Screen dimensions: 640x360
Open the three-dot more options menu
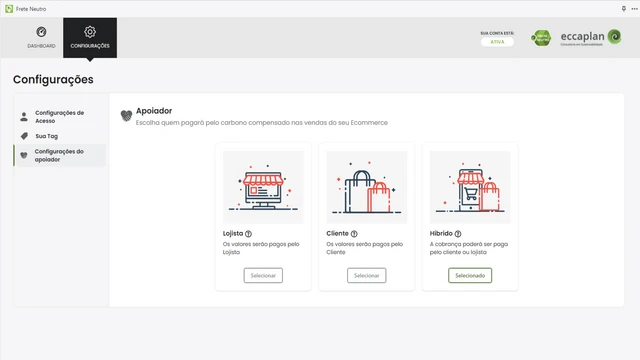[634, 9]
